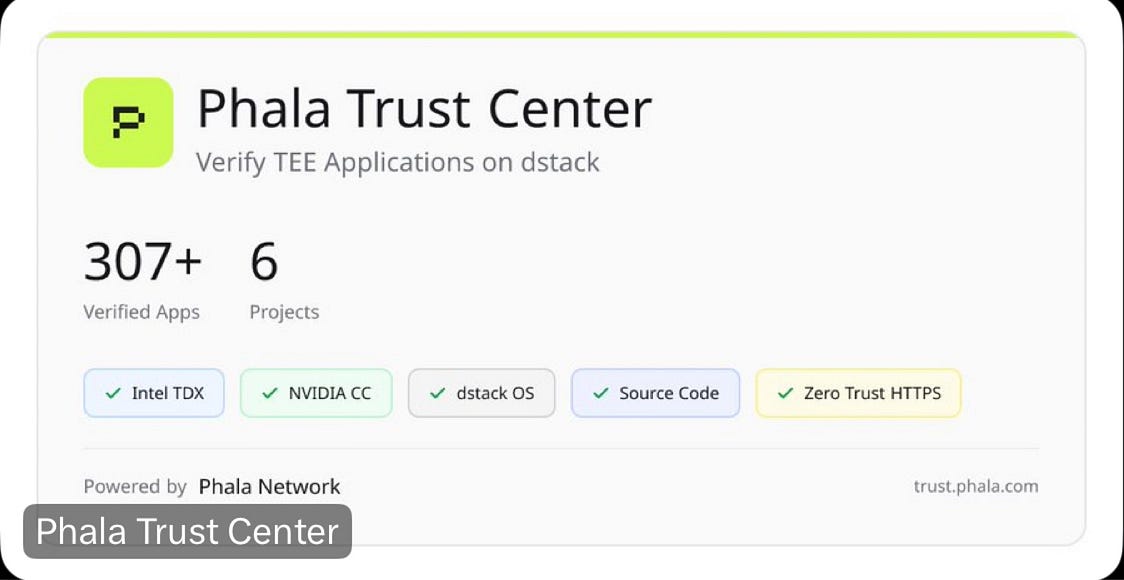
Task: Select the checkmark in the dstack OS badge
Action: [x=440, y=393]
